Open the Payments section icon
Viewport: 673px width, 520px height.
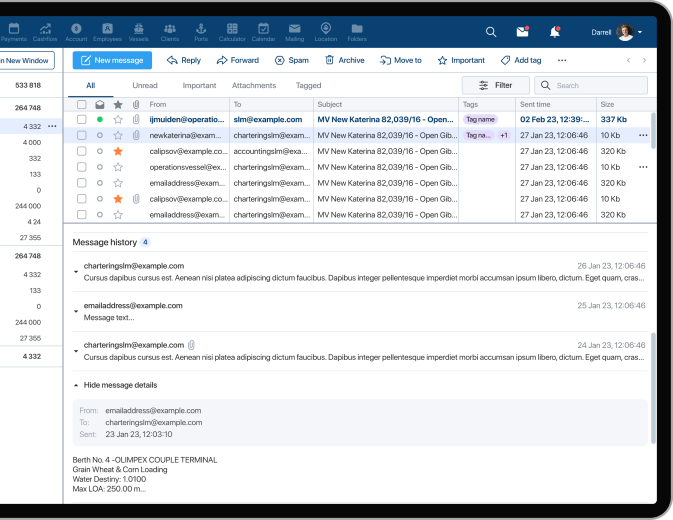pyautogui.click(x=14, y=29)
